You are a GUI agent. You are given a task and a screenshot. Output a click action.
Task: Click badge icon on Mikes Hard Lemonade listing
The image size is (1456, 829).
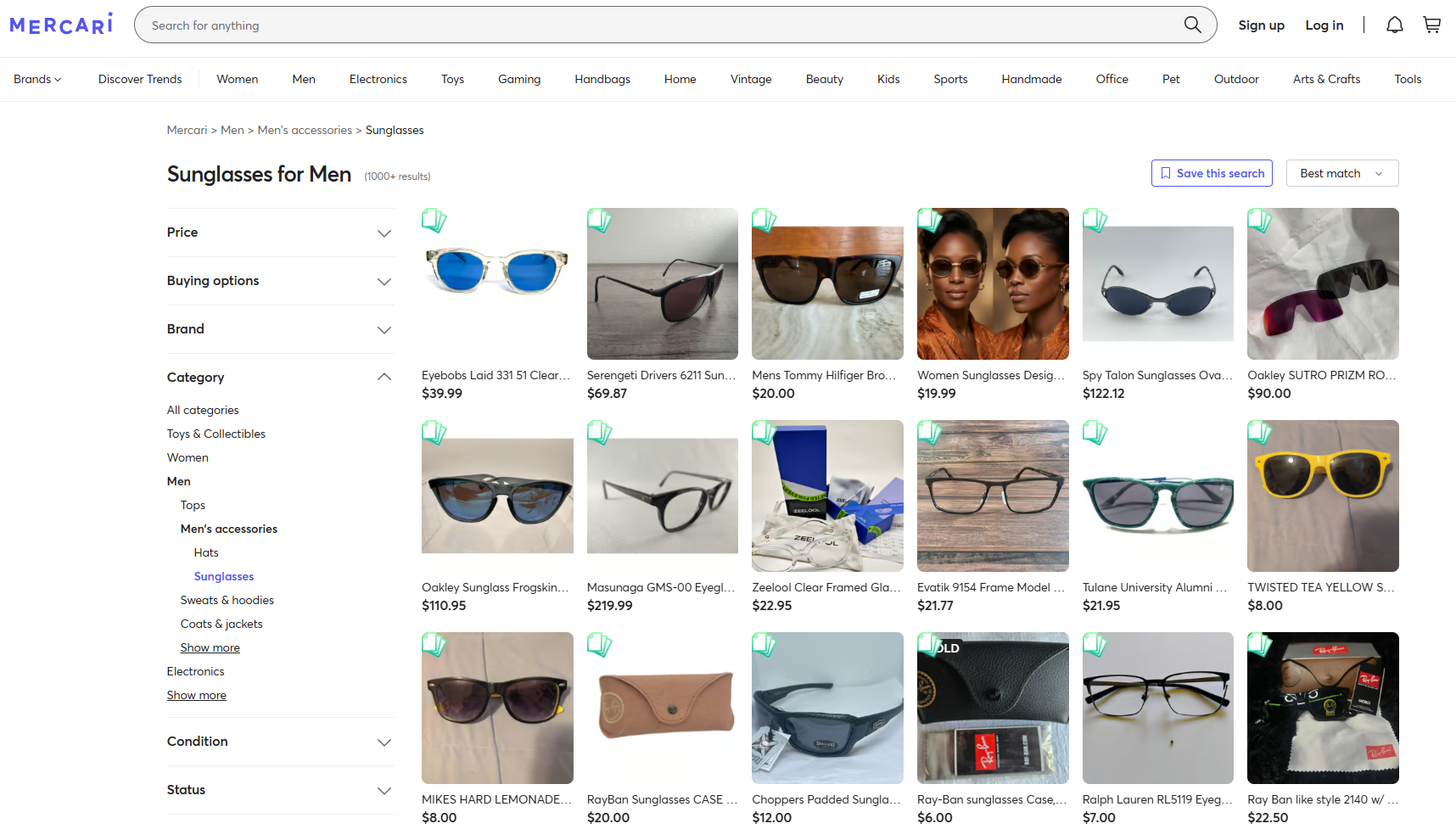434,645
